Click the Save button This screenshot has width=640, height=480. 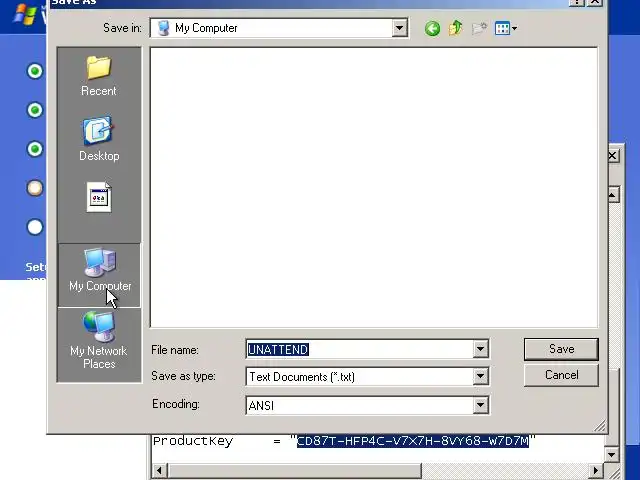pyautogui.click(x=561, y=349)
